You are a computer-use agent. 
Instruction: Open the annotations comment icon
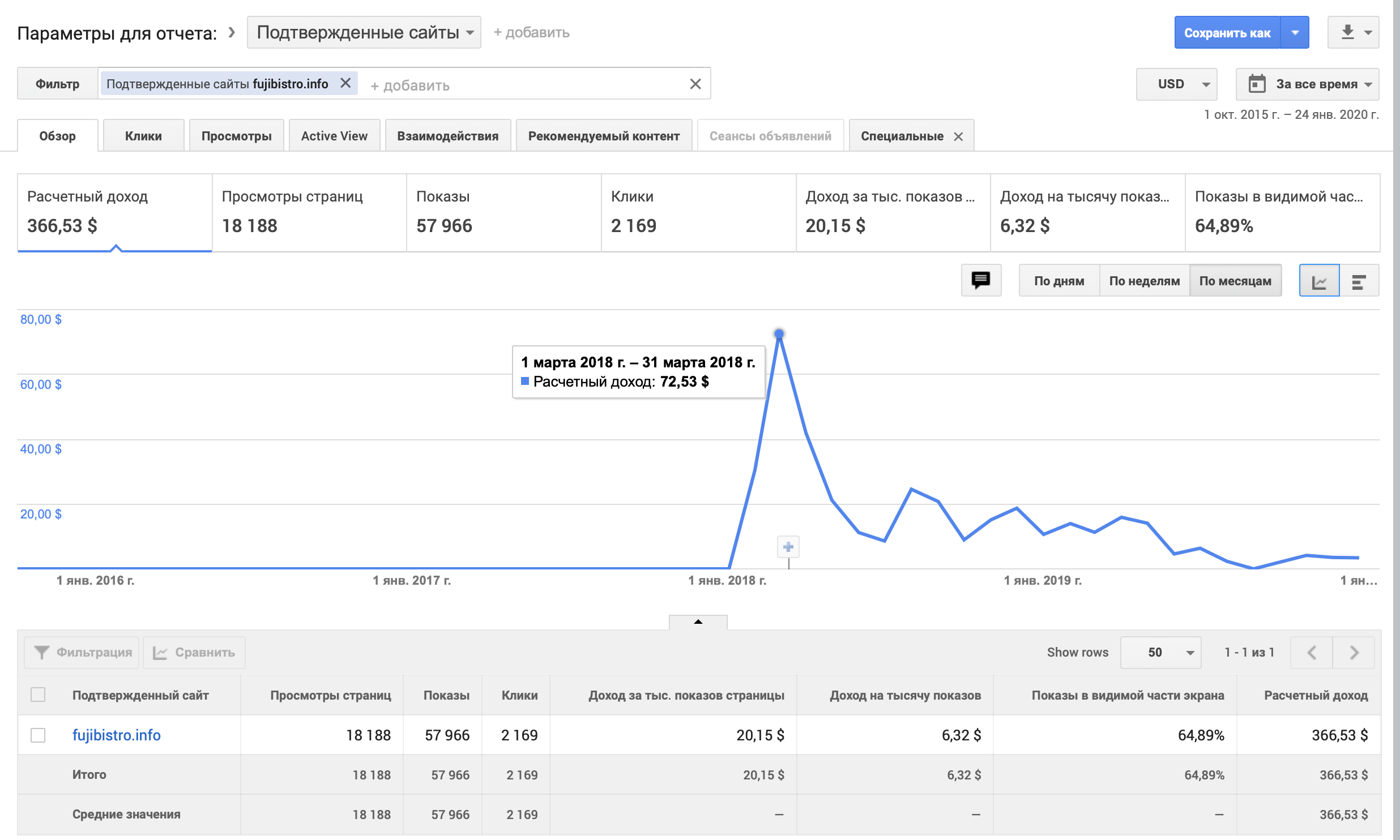[980, 280]
